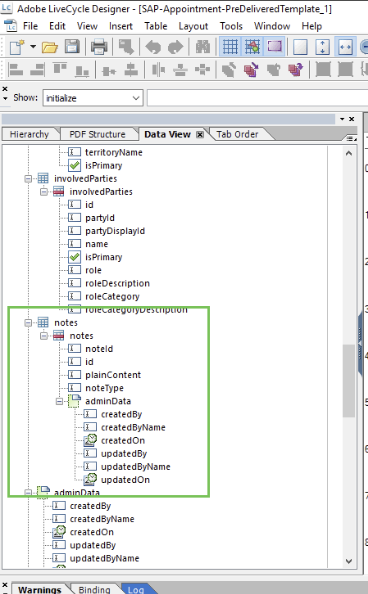Open the Warnings tab at bottom

tap(40, 589)
